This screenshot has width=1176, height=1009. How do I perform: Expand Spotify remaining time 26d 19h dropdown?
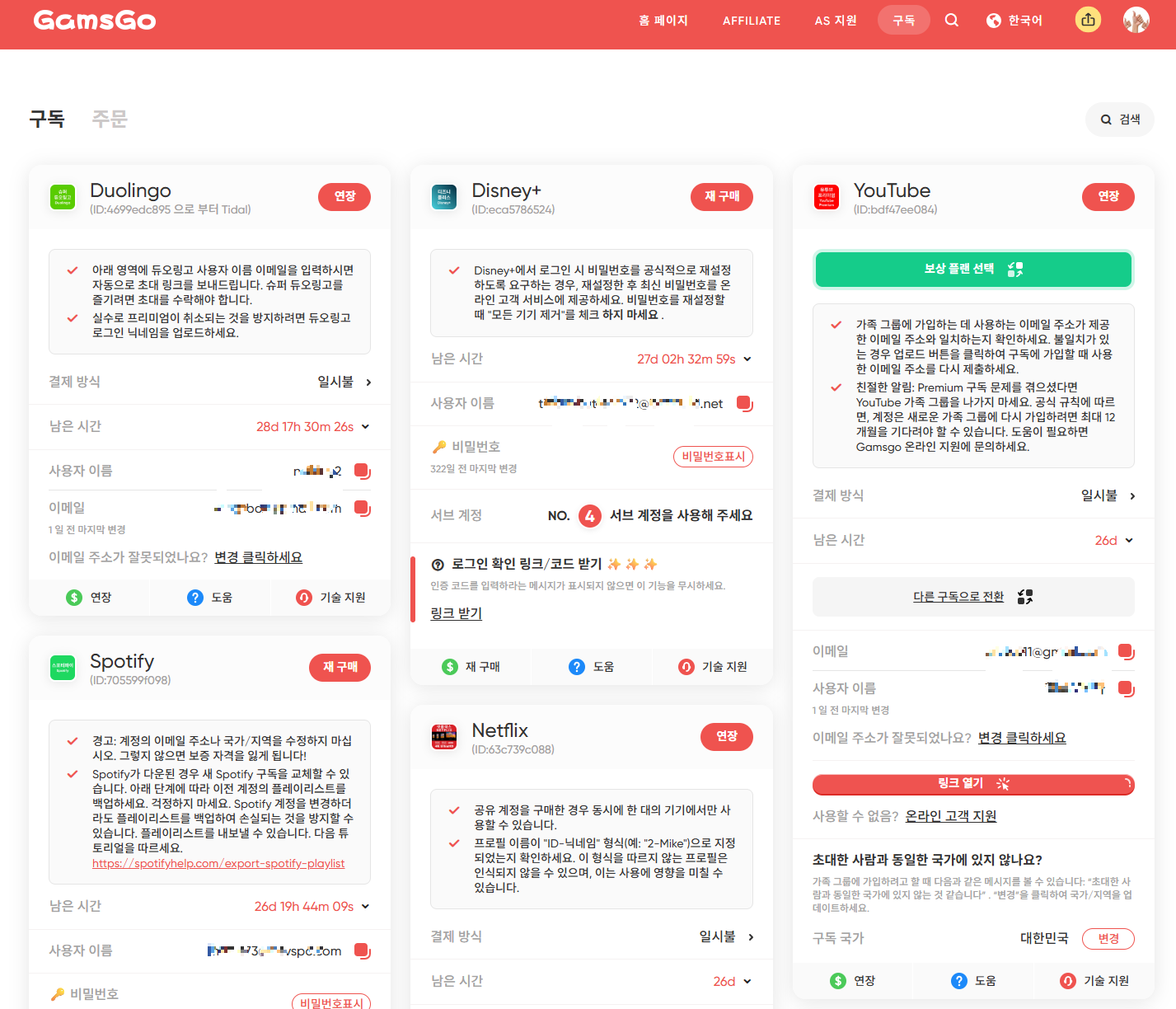365,907
